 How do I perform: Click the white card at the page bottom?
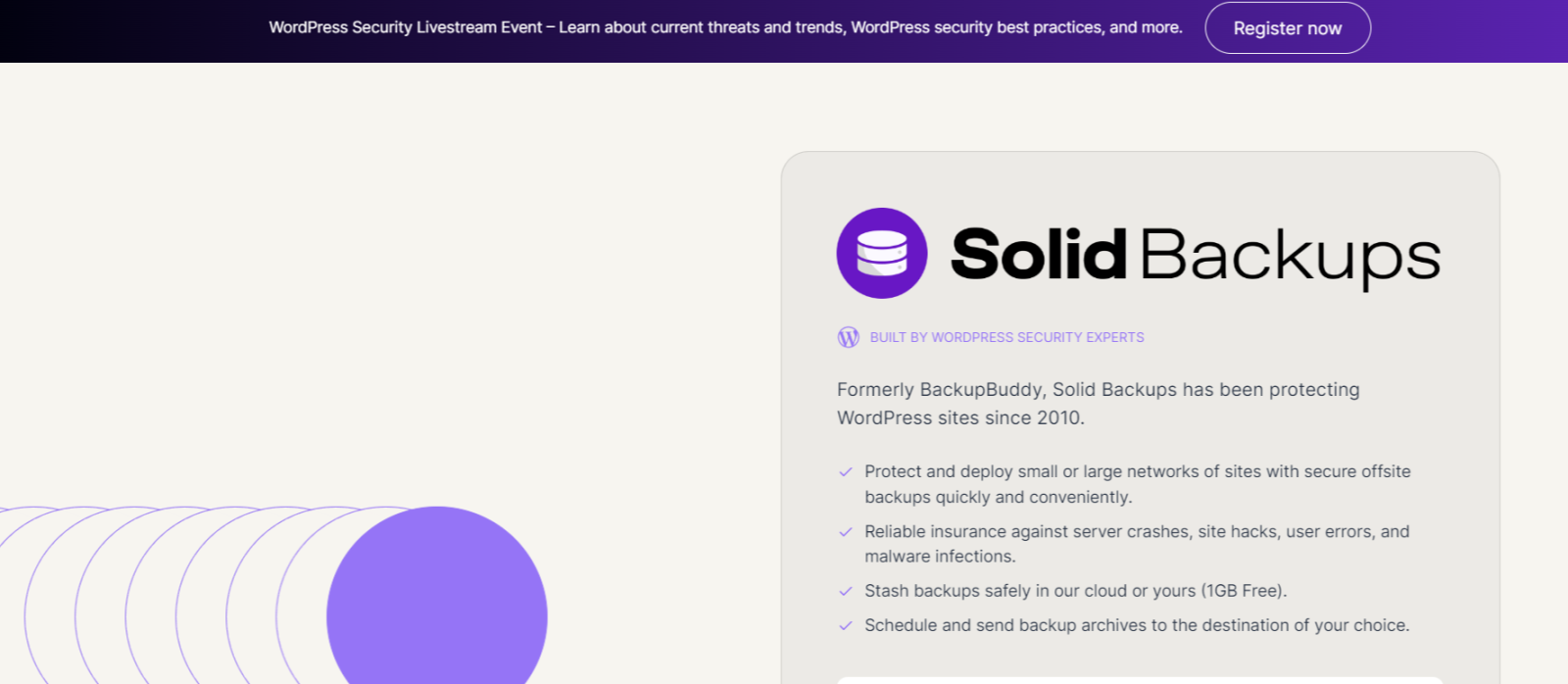click(x=1142, y=678)
